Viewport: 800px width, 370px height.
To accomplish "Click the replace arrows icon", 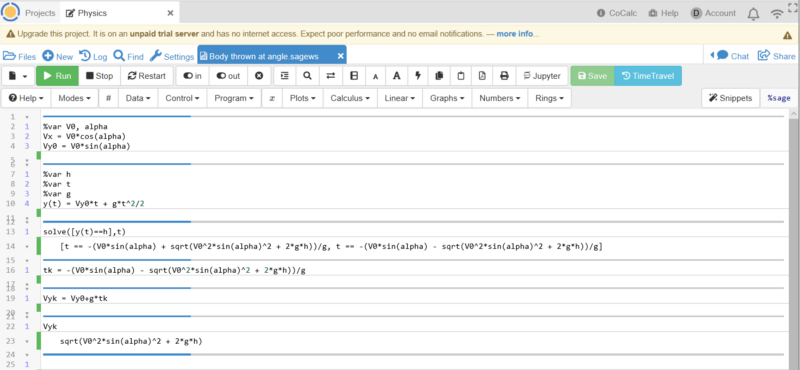I will pyautogui.click(x=331, y=76).
